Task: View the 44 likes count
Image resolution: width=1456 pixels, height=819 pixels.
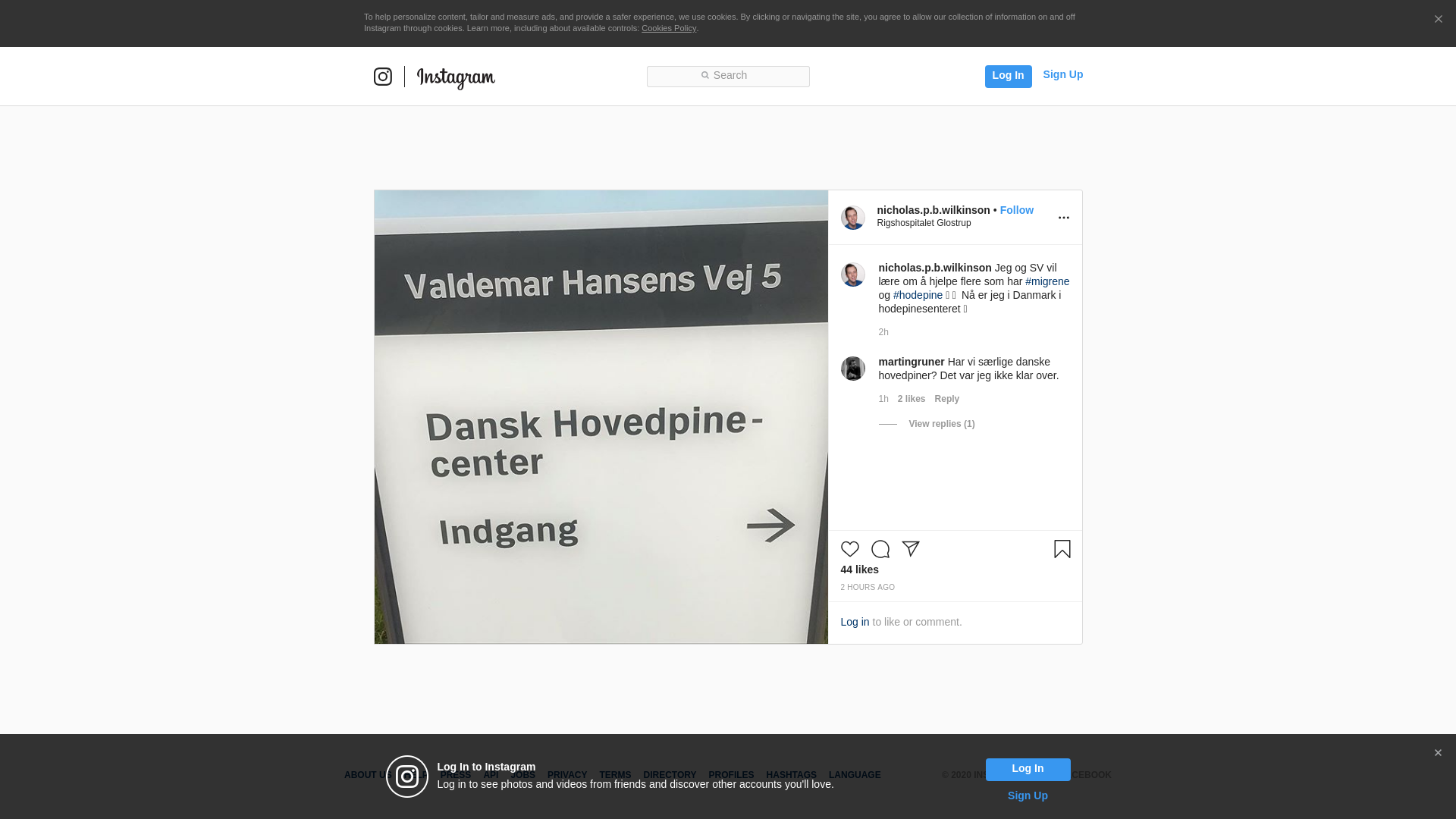Action: pyautogui.click(x=860, y=570)
